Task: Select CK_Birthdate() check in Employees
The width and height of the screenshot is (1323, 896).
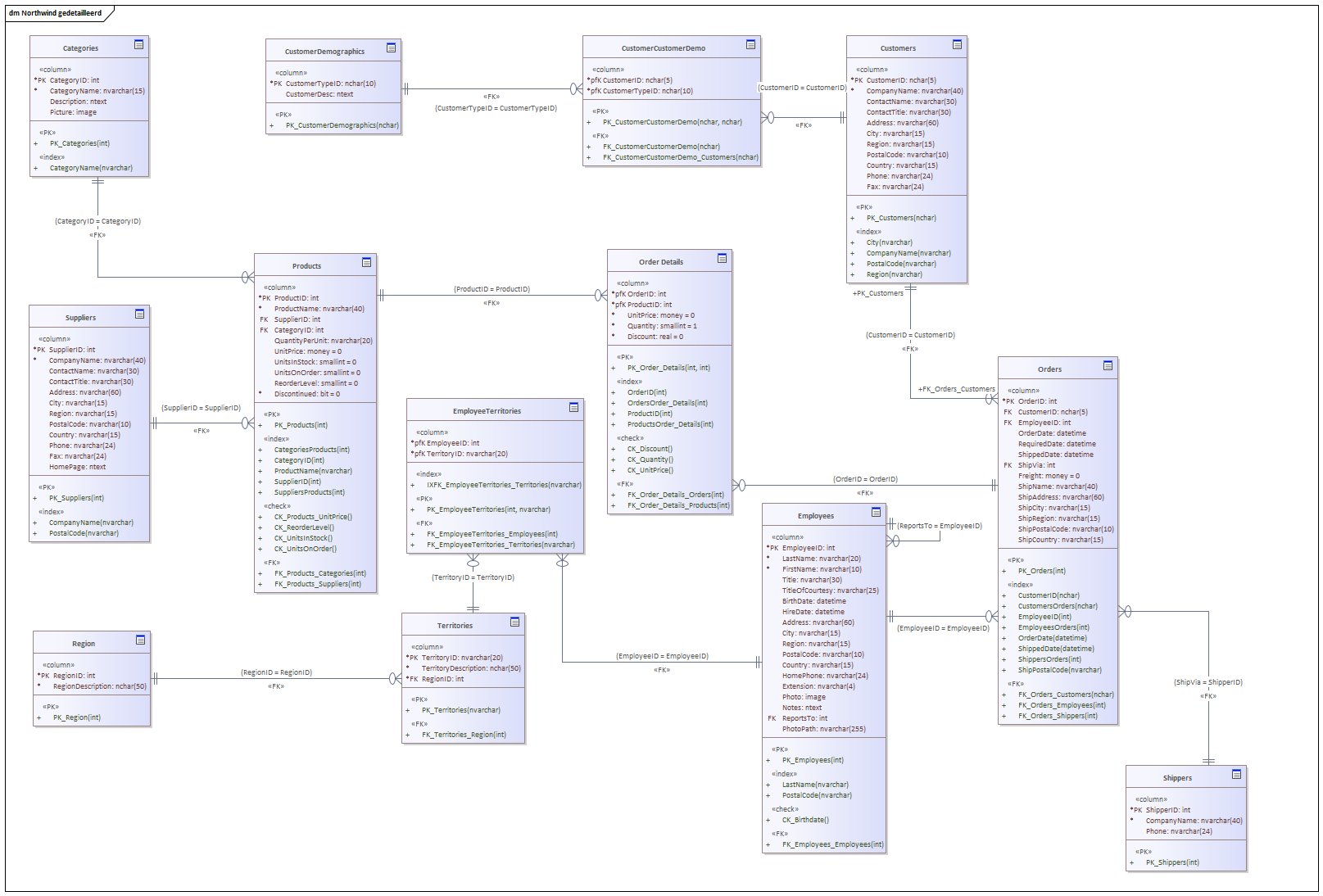Action: tap(805, 820)
